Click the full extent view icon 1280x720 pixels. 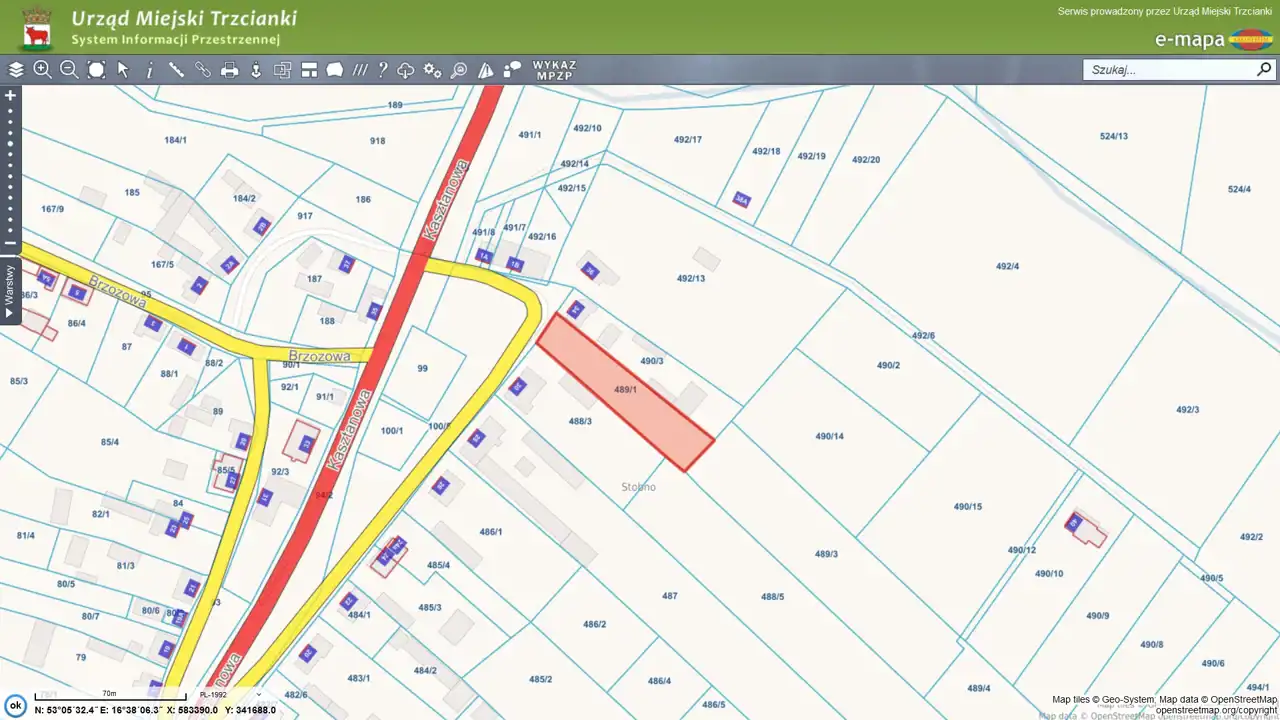96,70
